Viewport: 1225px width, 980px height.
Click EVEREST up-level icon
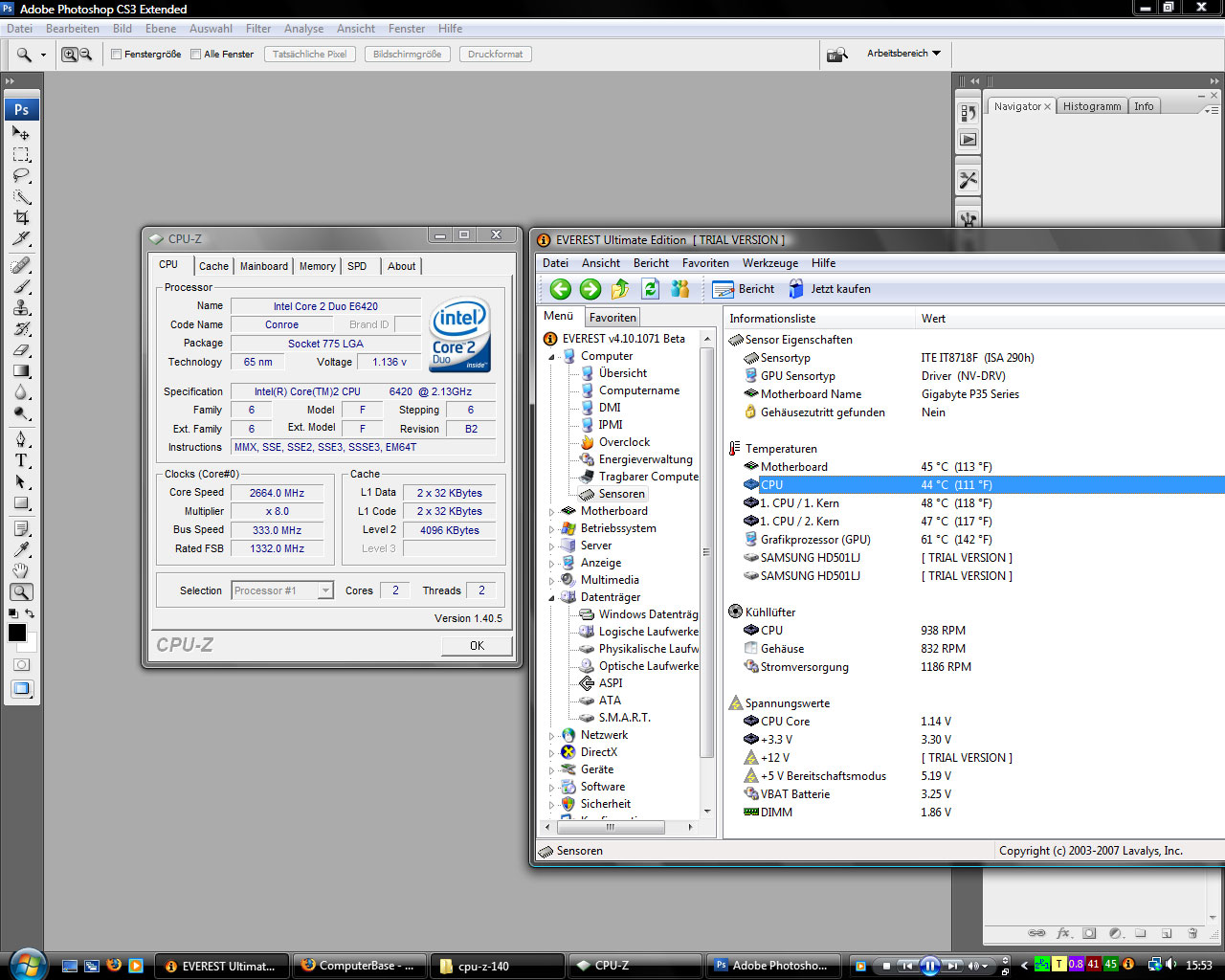click(620, 289)
